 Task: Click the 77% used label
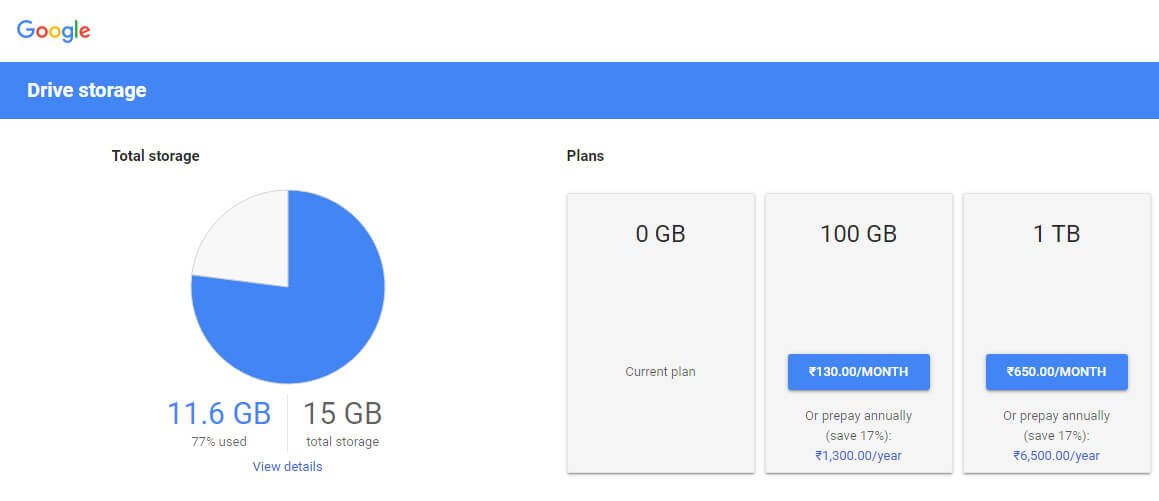click(x=219, y=441)
